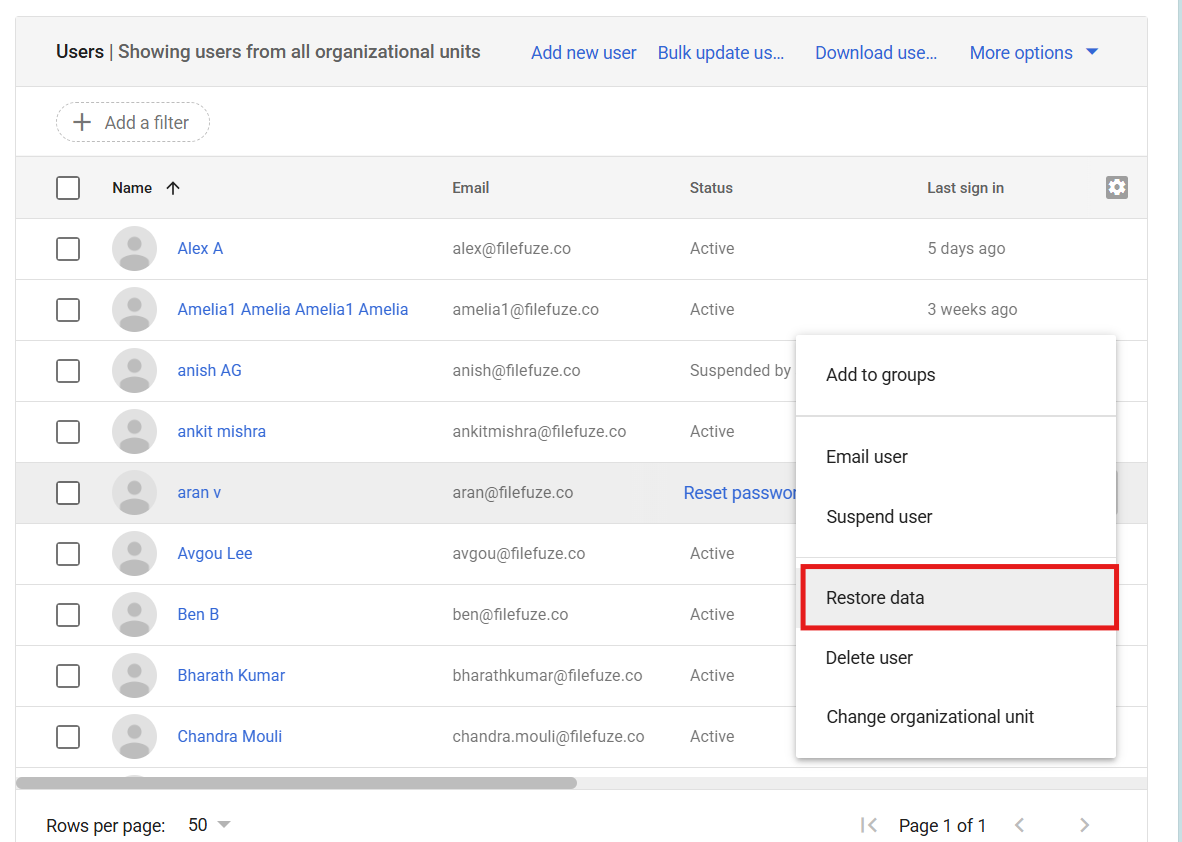Click the Add a filter button
Viewport: 1182px width, 842px height.
[x=133, y=122]
